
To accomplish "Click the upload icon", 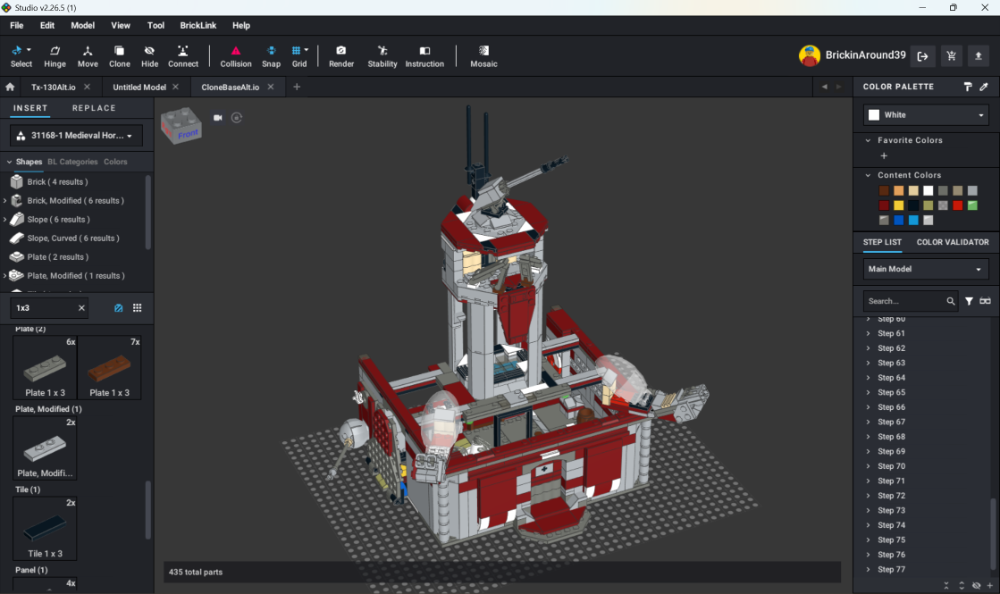I will click(978, 56).
